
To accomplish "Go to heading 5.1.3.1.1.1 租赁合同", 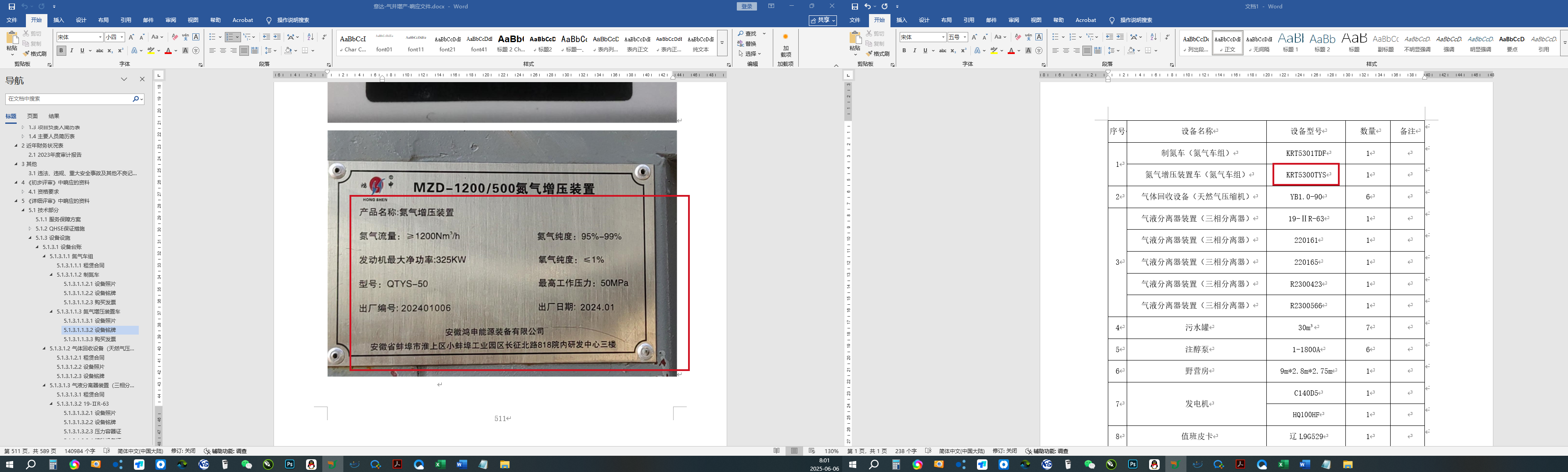I will (x=80, y=266).
